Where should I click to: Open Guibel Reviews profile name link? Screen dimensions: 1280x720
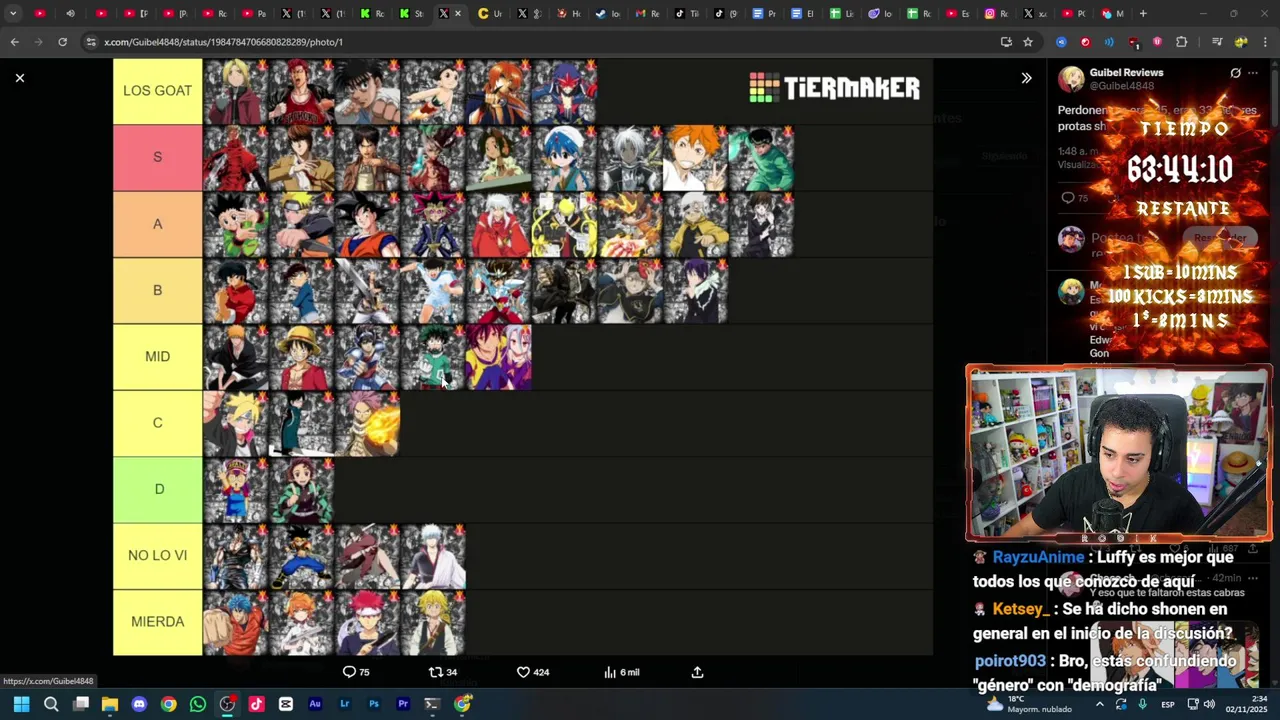1126,73
